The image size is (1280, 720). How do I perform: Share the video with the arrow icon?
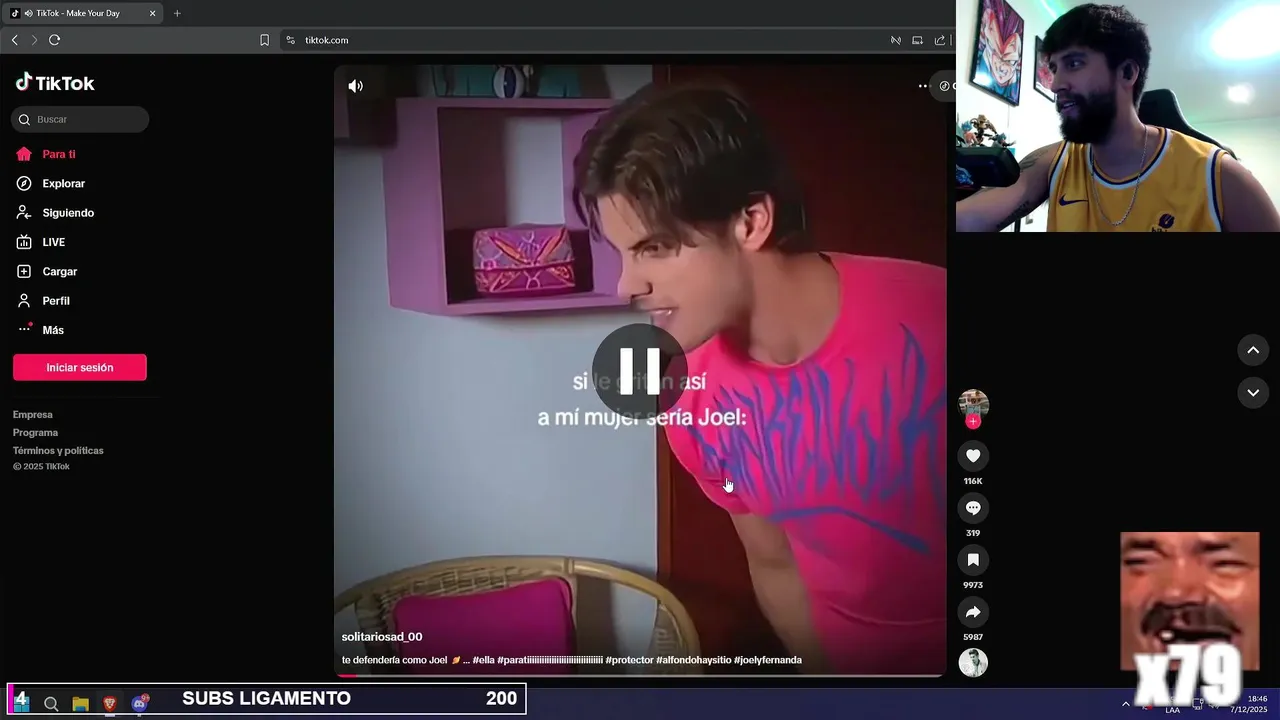click(x=973, y=612)
